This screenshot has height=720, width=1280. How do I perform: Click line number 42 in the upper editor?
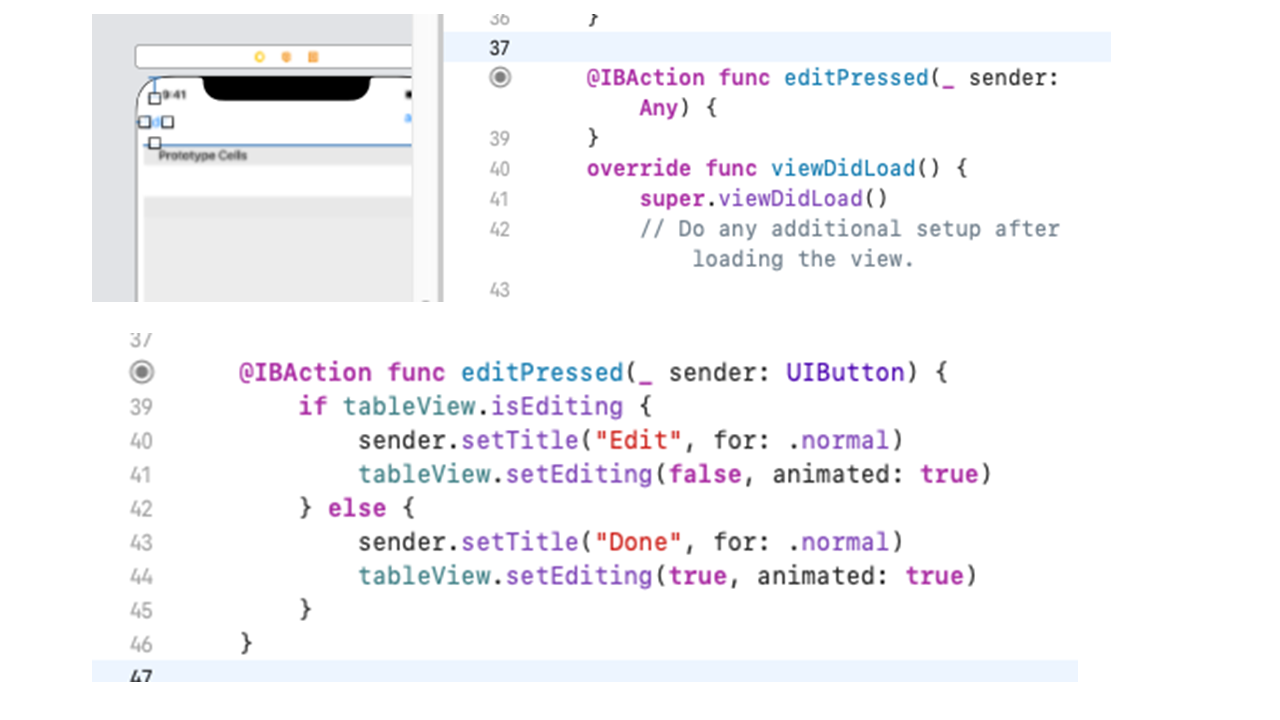tap(499, 229)
